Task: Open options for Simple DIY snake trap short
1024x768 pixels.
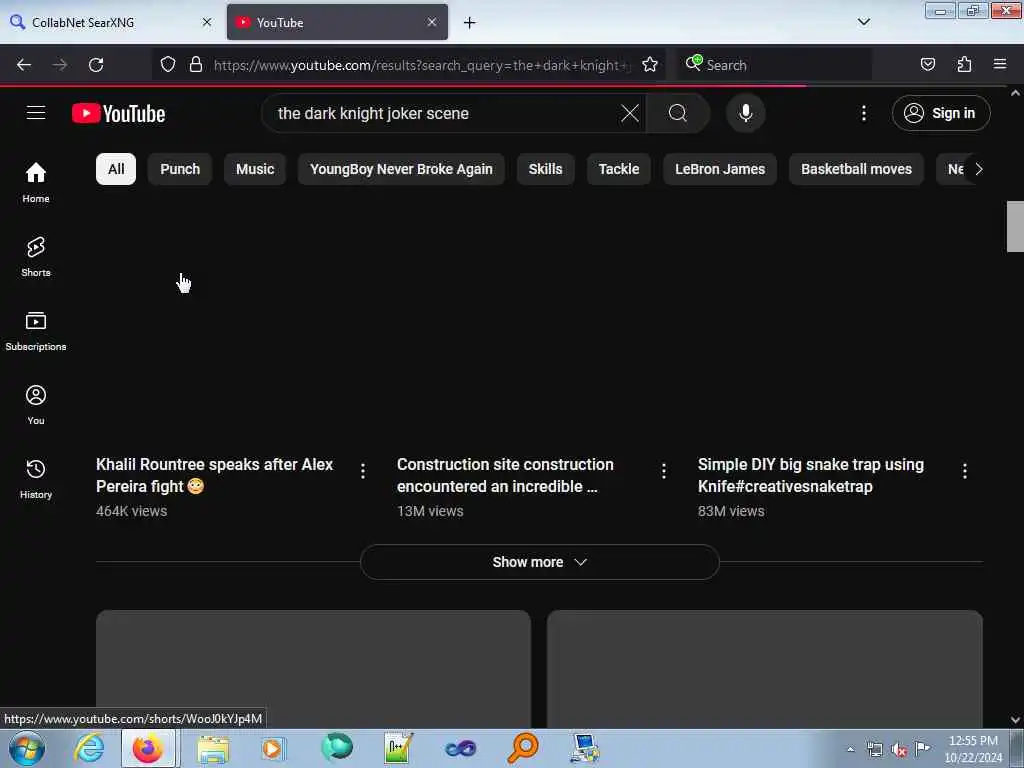Action: (x=965, y=471)
